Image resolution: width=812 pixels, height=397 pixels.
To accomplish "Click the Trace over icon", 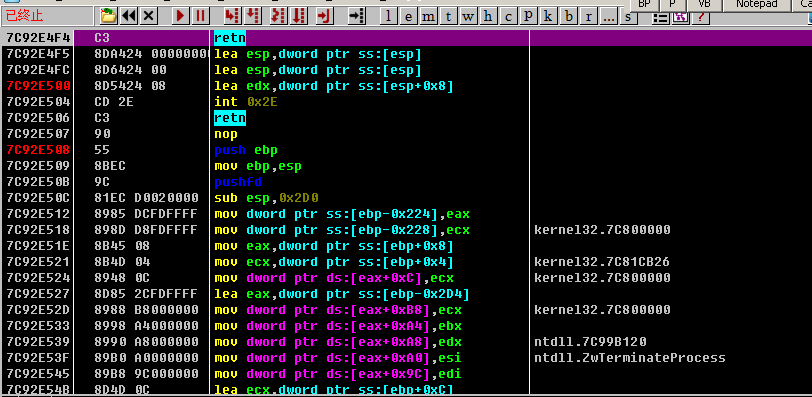I will pyautogui.click(x=298, y=16).
